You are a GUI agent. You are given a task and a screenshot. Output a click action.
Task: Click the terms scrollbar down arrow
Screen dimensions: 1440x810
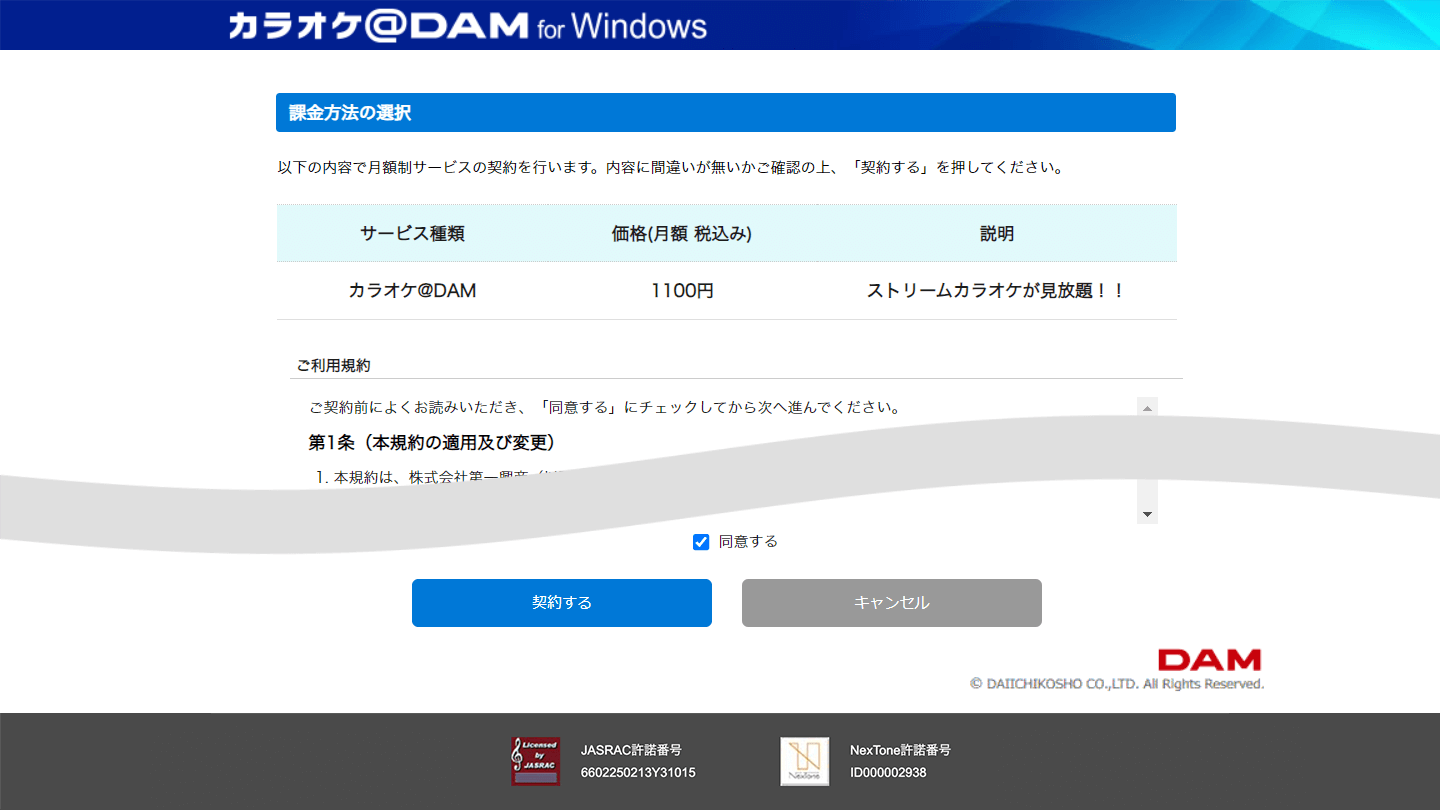pyautogui.click(x=1148, y=514)
